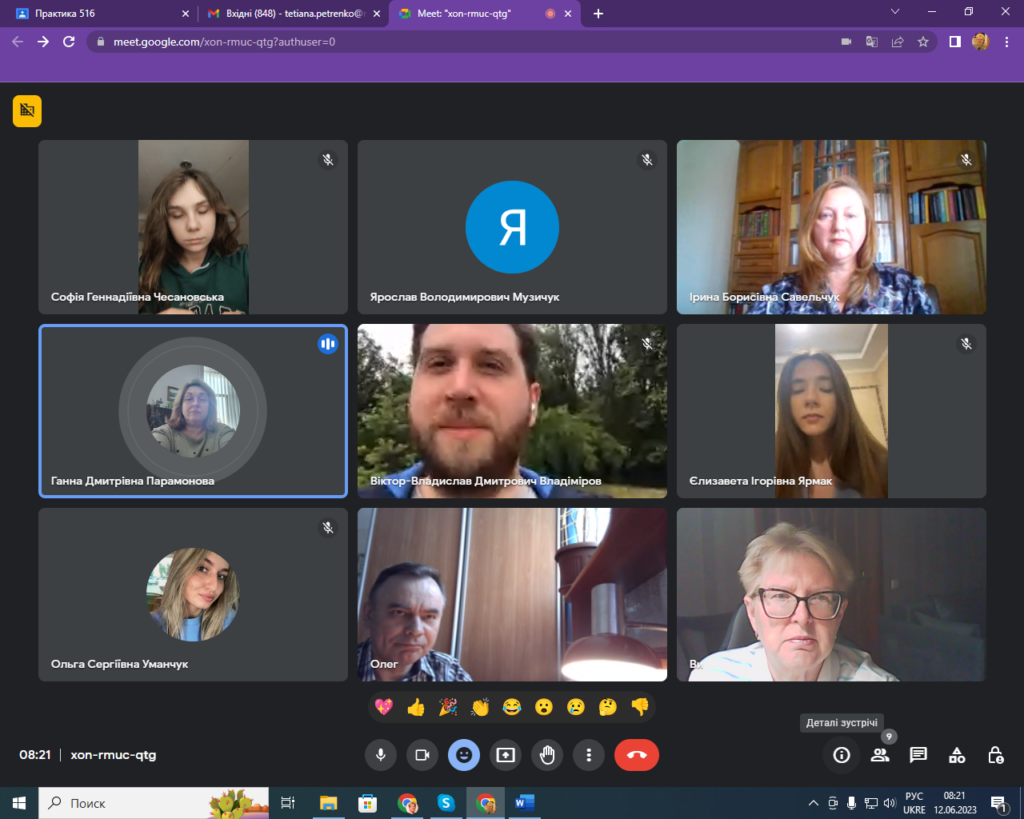Select Олег's video tile
The height and width of the screenshot is (819, 1024).
pyautogui.click(x=512, y=594)
